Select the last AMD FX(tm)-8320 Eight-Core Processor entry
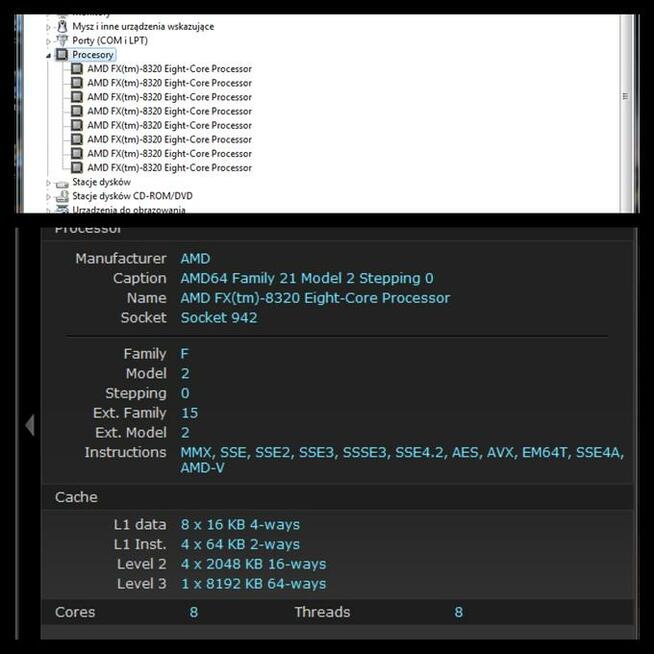This screenshot has height=654, width=654. point(169,168)
